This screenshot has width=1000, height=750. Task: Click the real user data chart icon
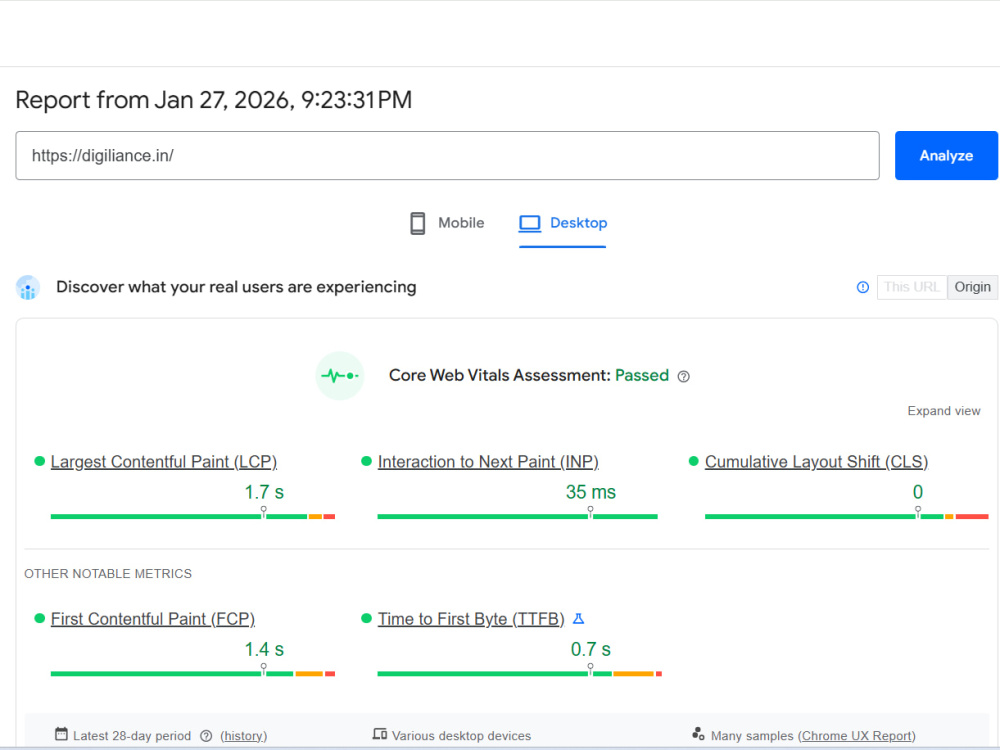tap(28, 288)
